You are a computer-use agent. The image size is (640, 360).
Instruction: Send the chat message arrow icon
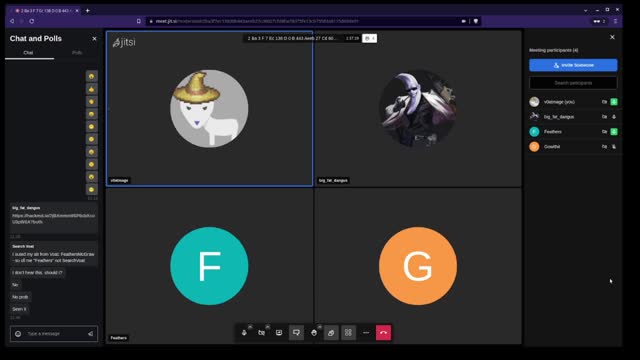click(90, 334)
